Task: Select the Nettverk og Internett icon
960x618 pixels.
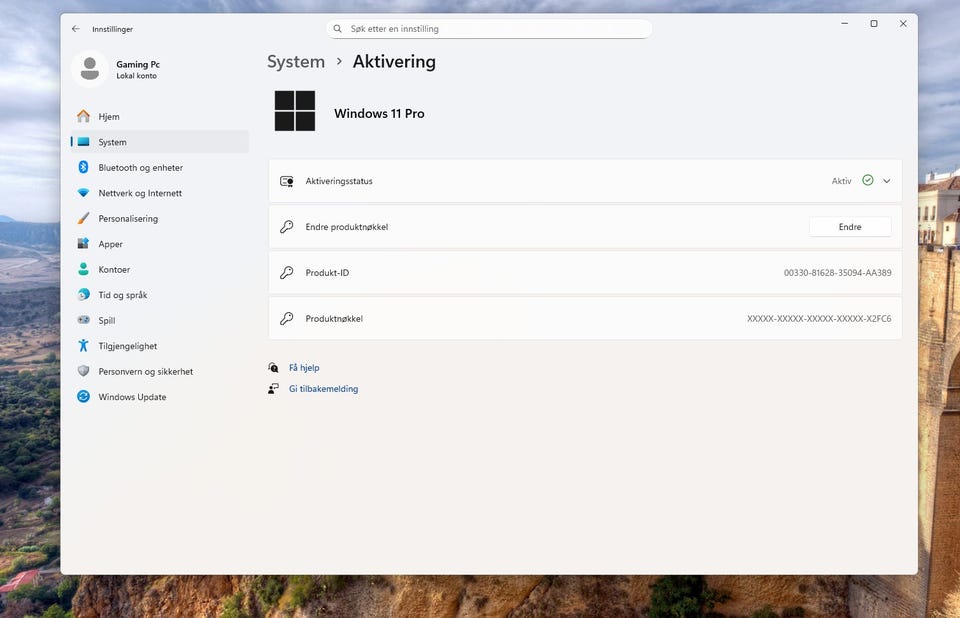Action: 84,193
